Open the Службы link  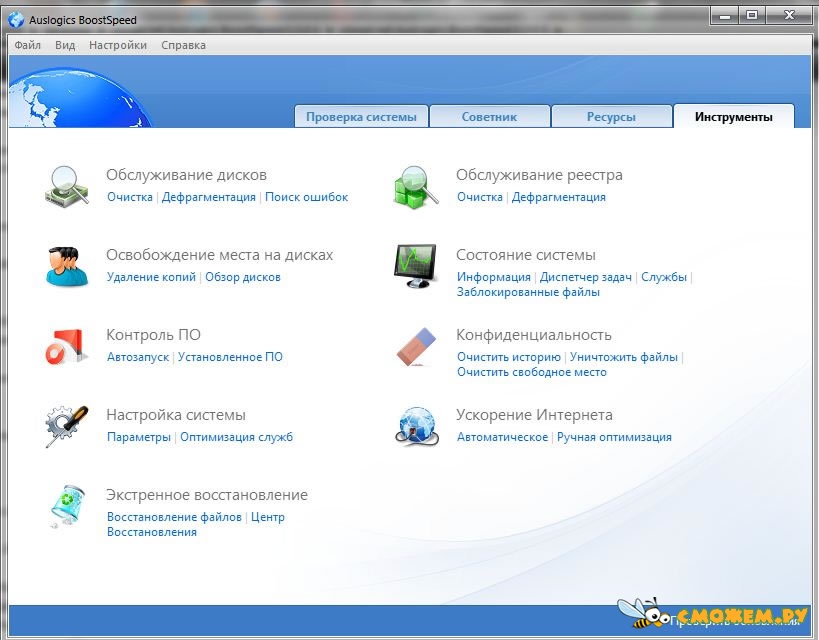[664, 277]
